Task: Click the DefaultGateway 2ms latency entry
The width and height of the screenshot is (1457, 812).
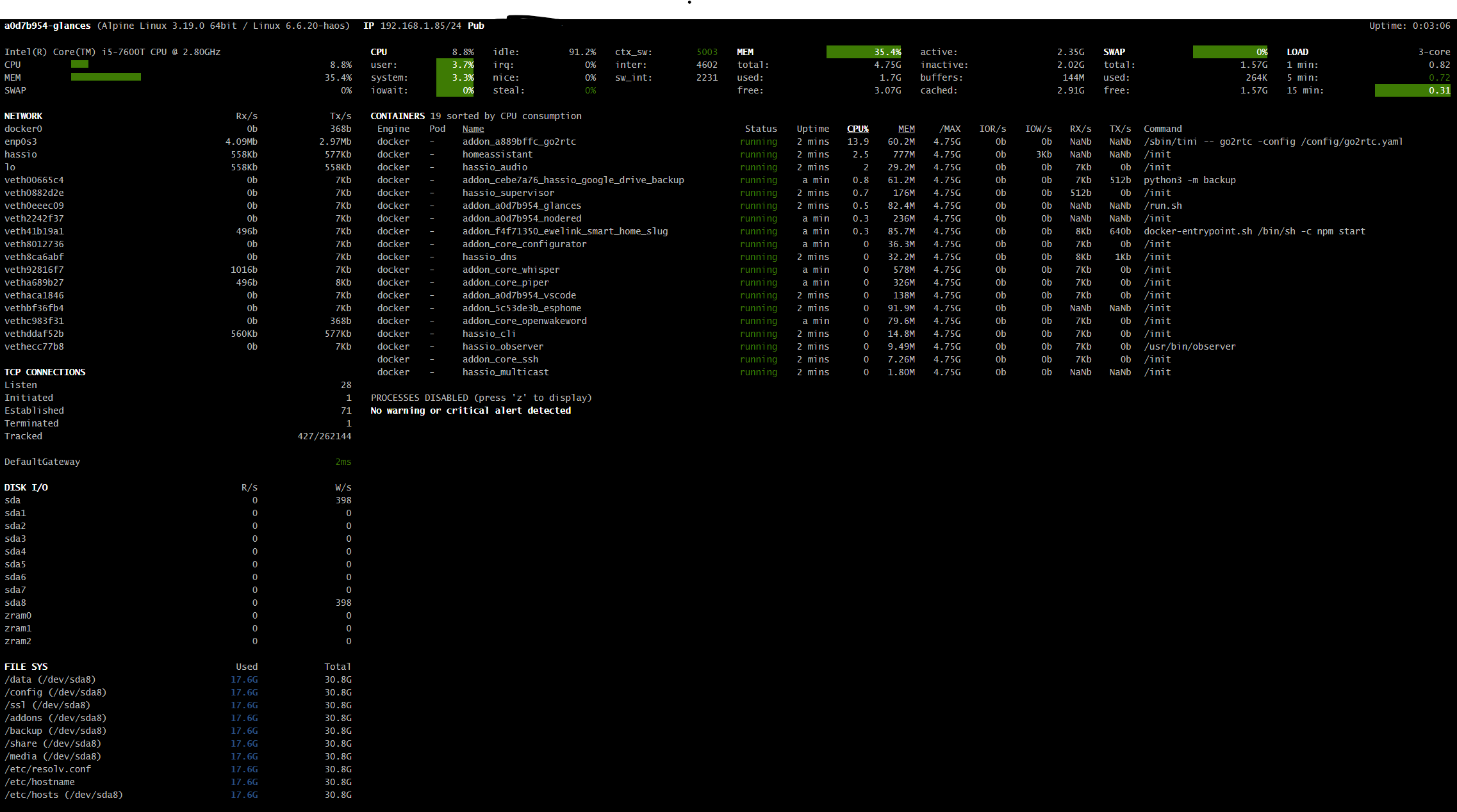Action: 177,462
